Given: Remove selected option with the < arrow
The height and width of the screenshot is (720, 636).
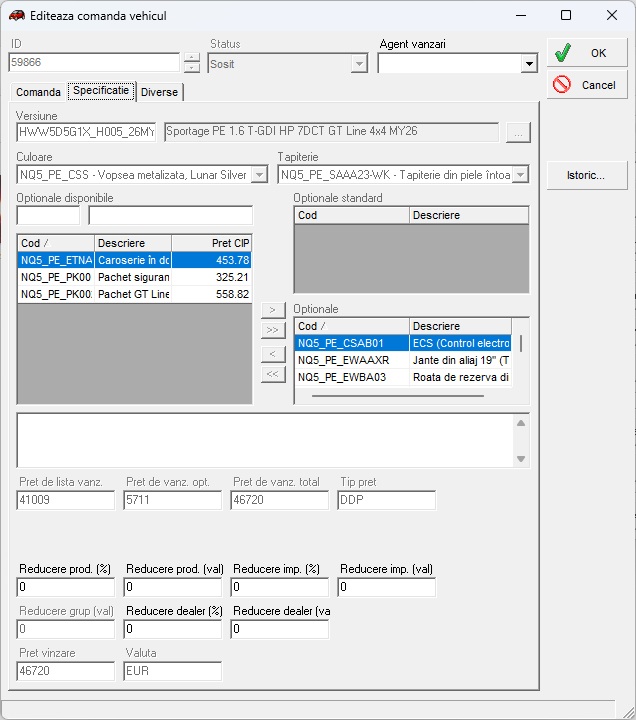Looking at the screenshot, I should point(272,354).
